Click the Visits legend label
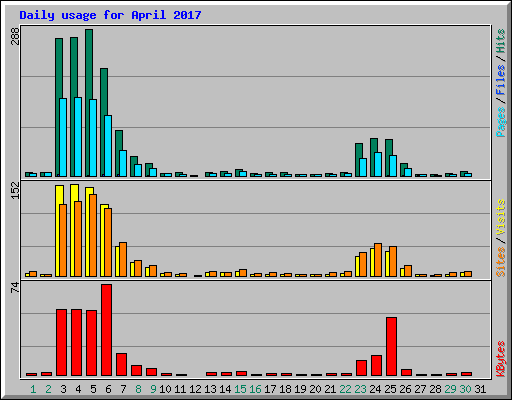The height and width of the screenshot is (400, 512). [500, 218]
